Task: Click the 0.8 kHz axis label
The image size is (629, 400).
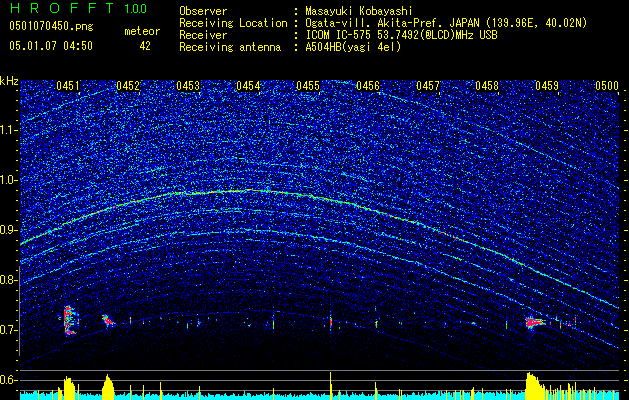Action: coord(9,280)
